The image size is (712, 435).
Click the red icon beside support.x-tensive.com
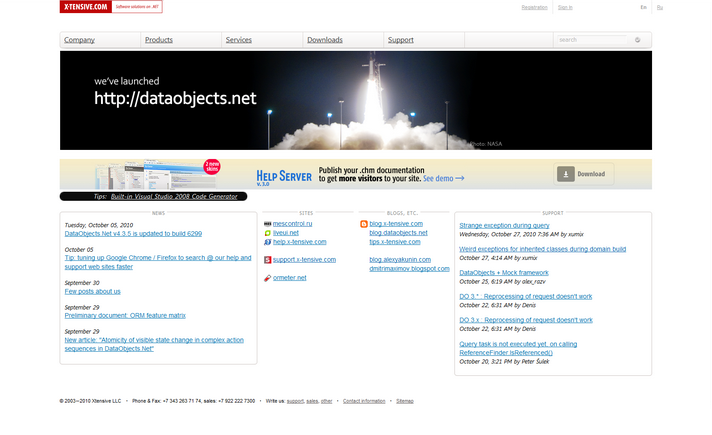[x=267, y=260]
